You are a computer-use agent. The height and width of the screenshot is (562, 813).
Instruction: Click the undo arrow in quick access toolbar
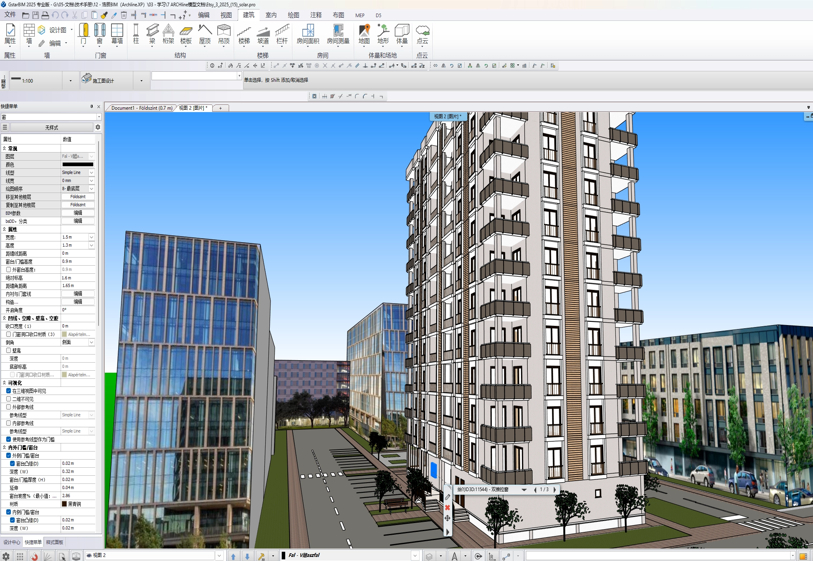[x=55, y=15]
